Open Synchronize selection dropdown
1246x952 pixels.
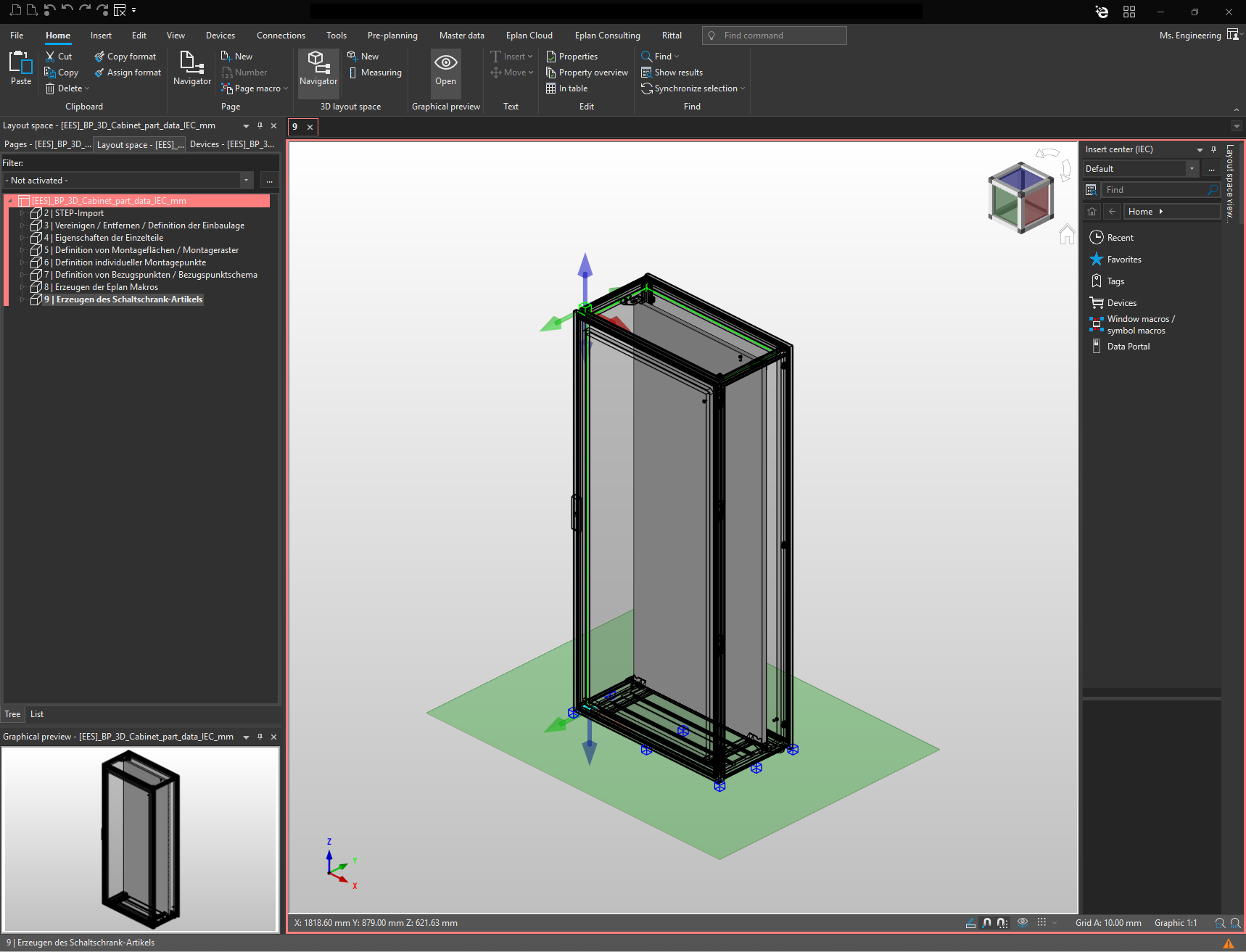[x=742, y=88]
